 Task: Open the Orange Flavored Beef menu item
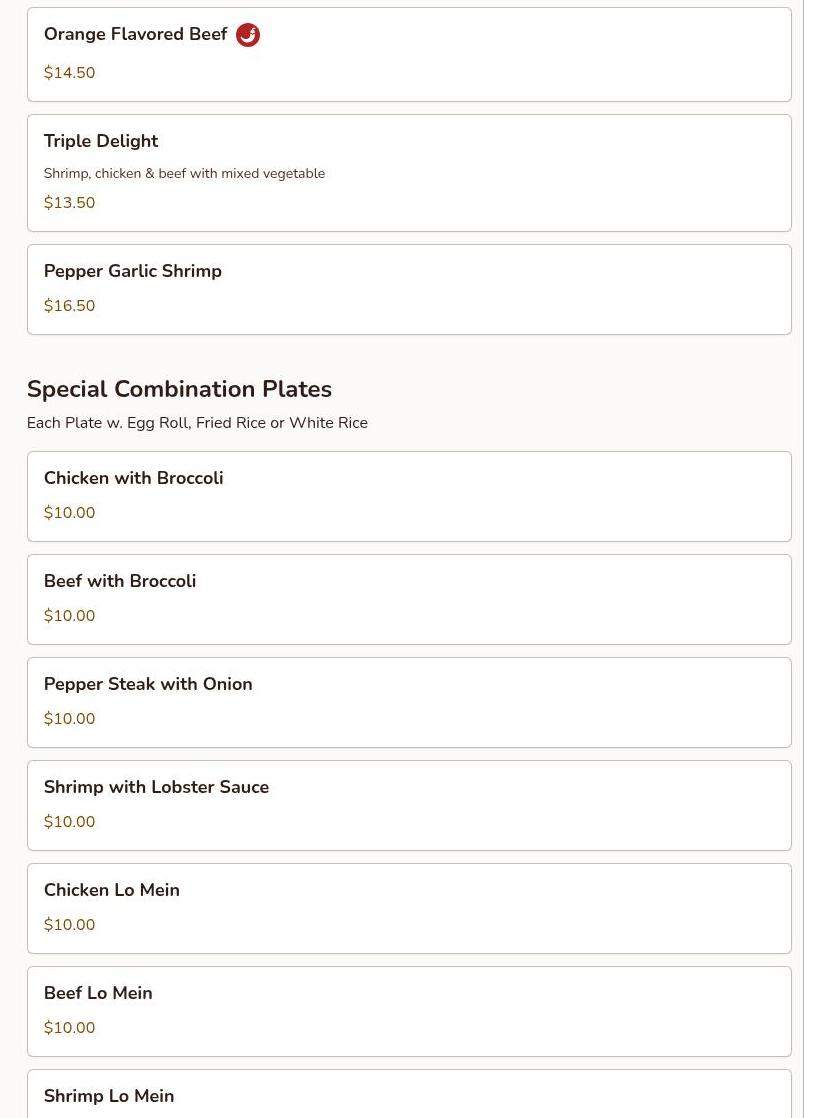(409, 54)
